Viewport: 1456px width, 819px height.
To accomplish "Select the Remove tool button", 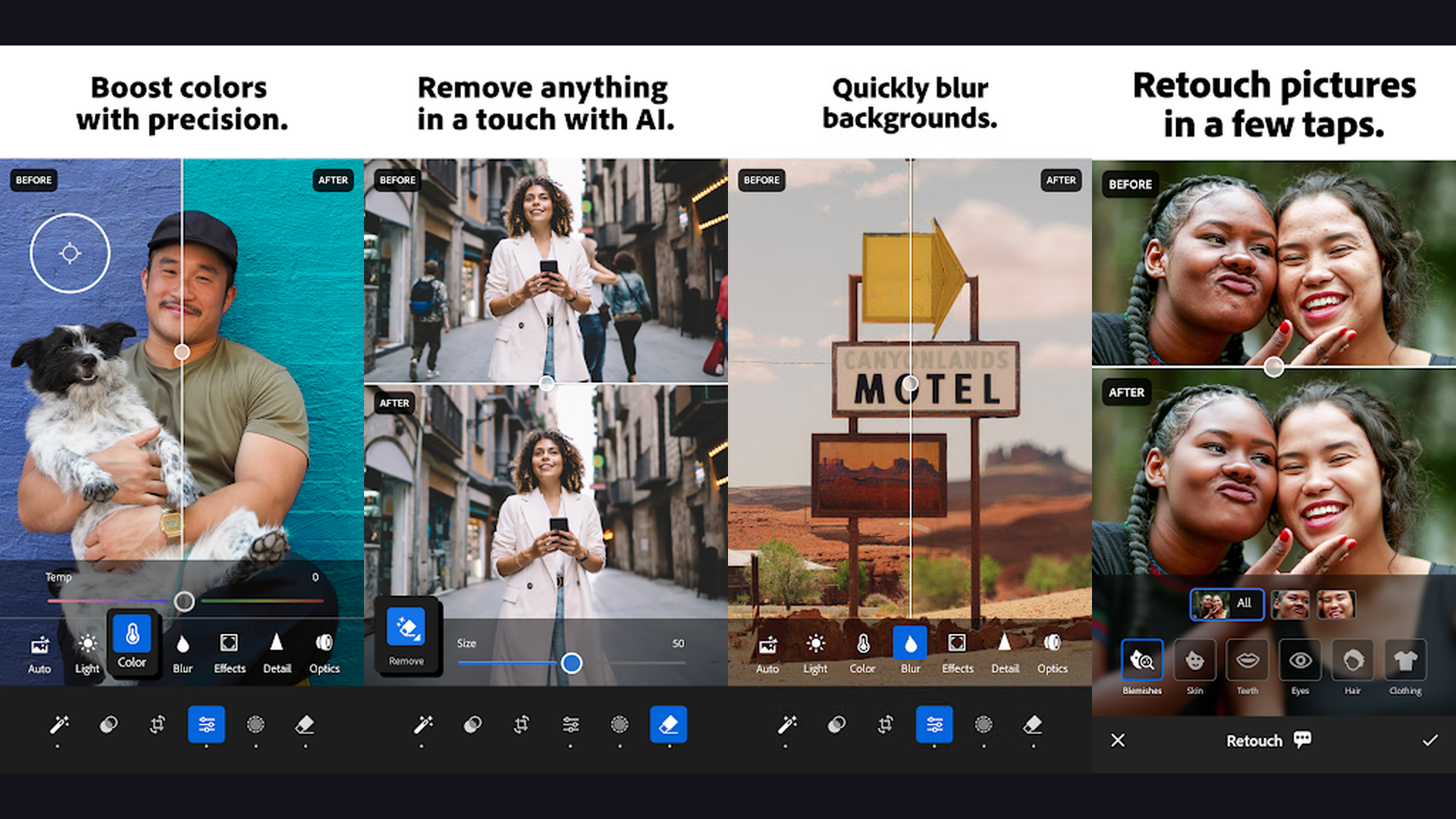I will (406, 637).
